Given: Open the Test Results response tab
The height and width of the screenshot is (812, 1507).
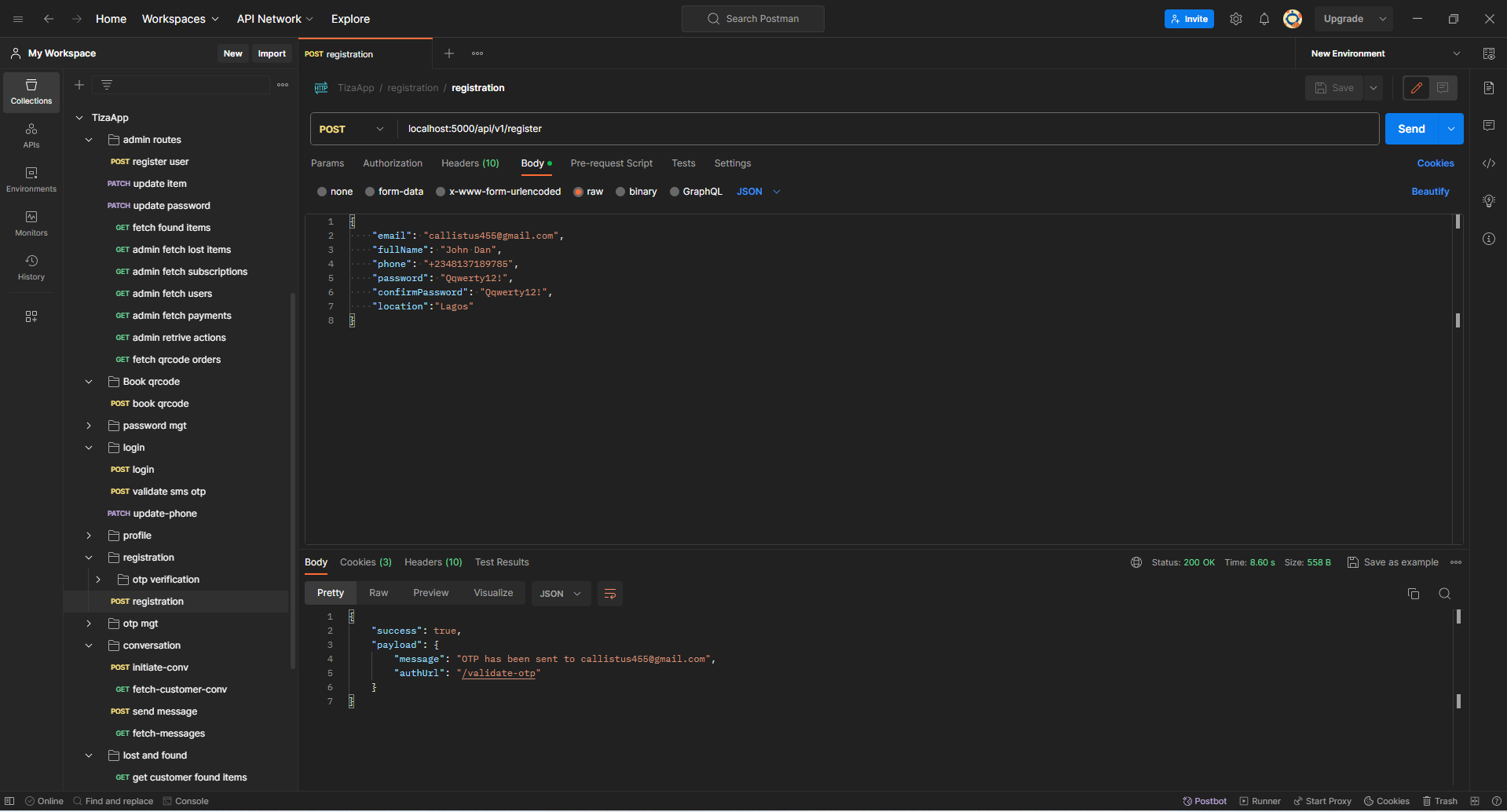Looking at the screenshot, I should pos(502,562).
